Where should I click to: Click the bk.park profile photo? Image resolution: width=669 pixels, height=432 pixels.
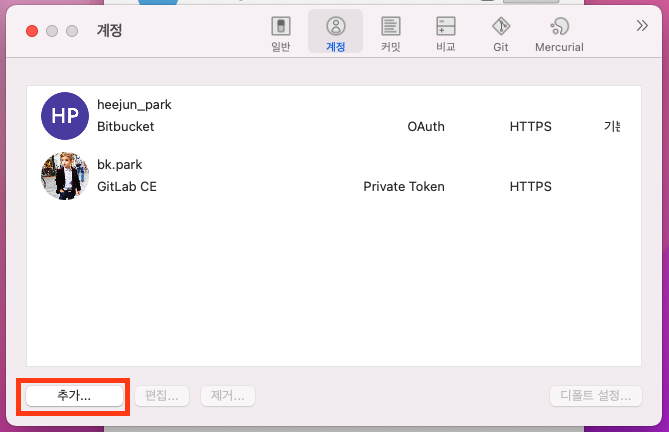click(x=65, y=175)
